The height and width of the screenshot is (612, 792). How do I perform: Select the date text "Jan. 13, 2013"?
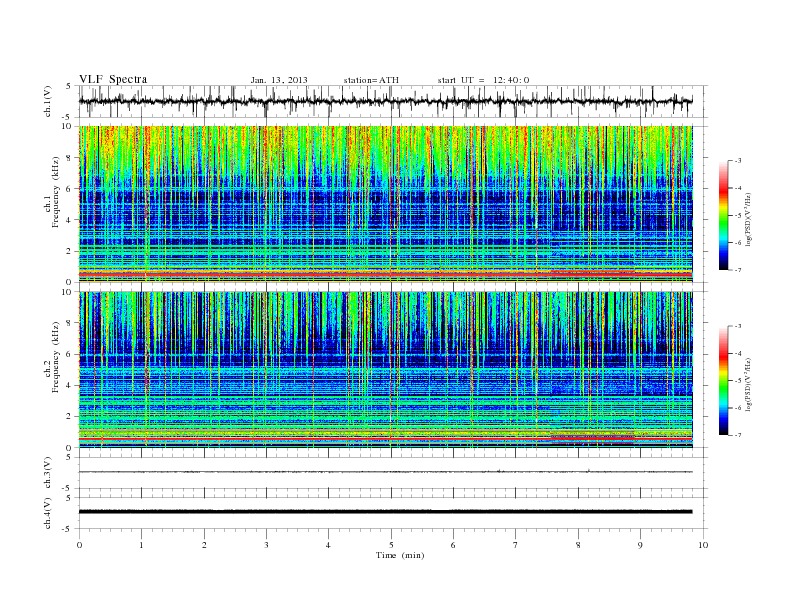click(x=279, y=80)
